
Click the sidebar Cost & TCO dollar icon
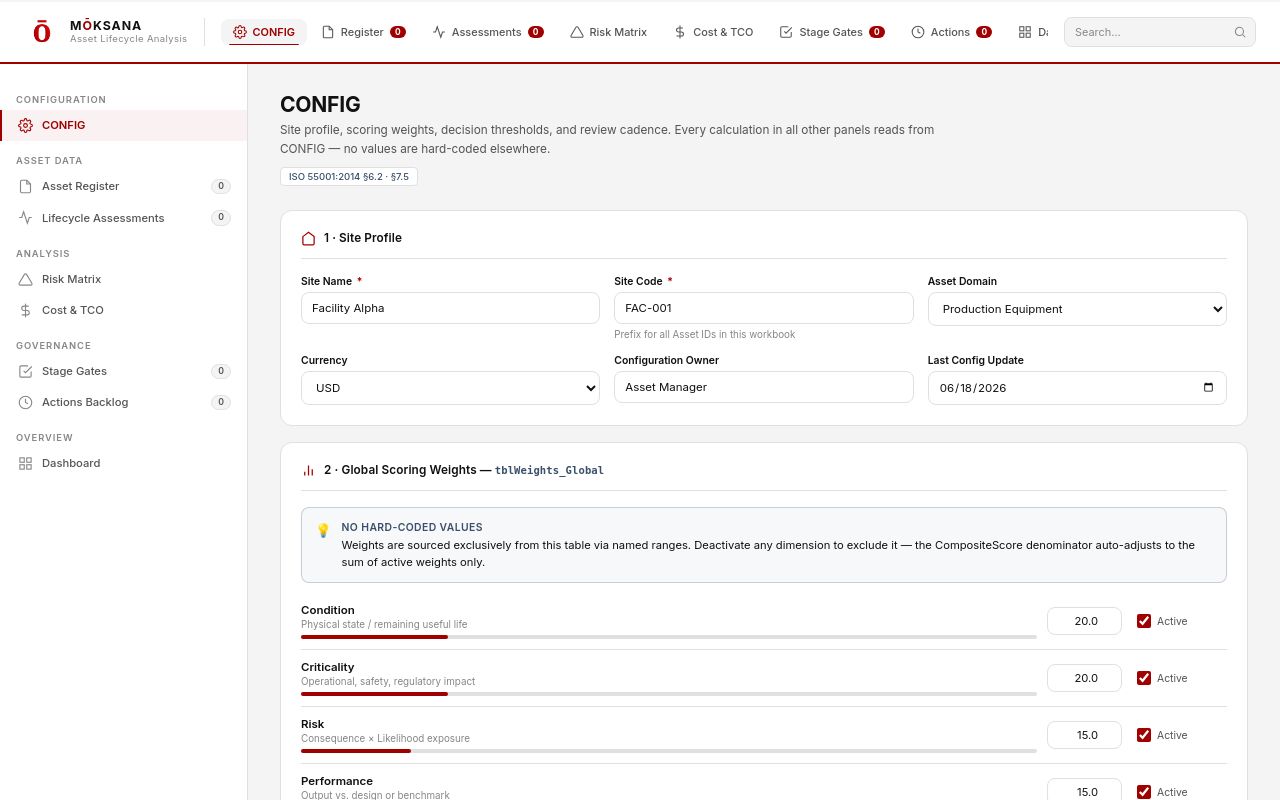click(26, 310)
